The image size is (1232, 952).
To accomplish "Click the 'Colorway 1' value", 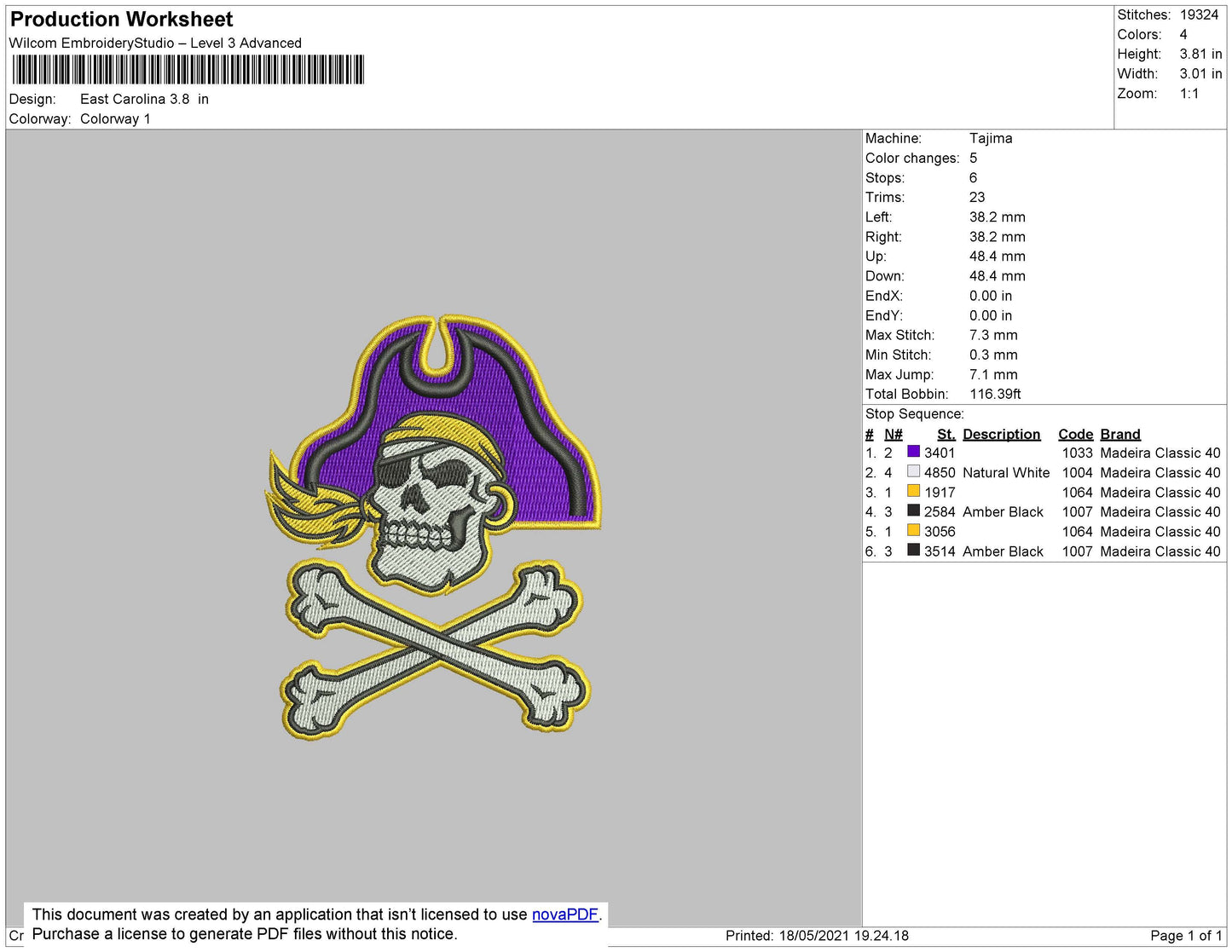I will [115, 118].
